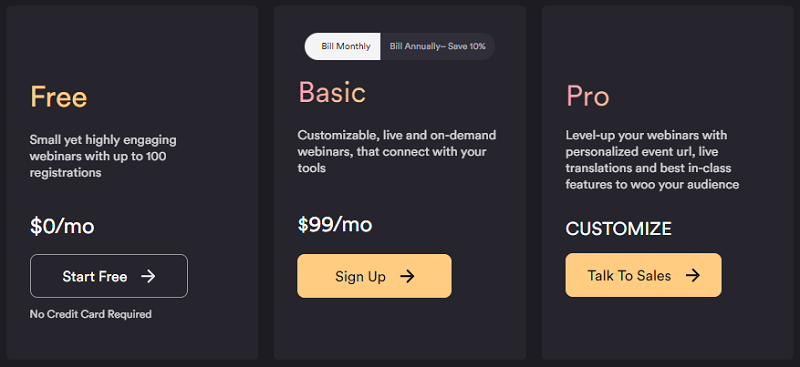This screenshot has width=800, height=367.
Task: Click the $0/mo price text
Action: 62,226
